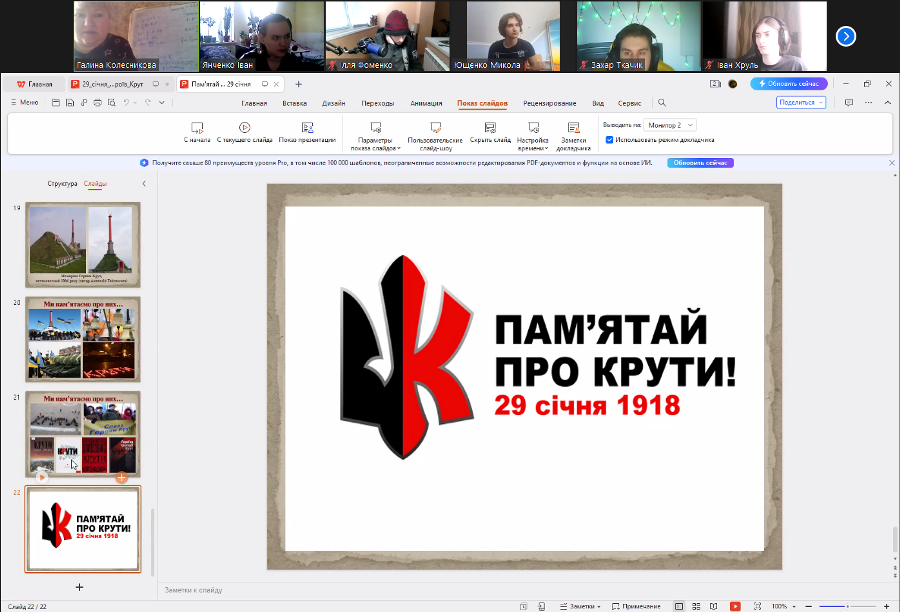The width and height of the screenshot is (900, 612).
Task: Click the redo arrow
Action: pyautogui.click(x=148, y=103)
